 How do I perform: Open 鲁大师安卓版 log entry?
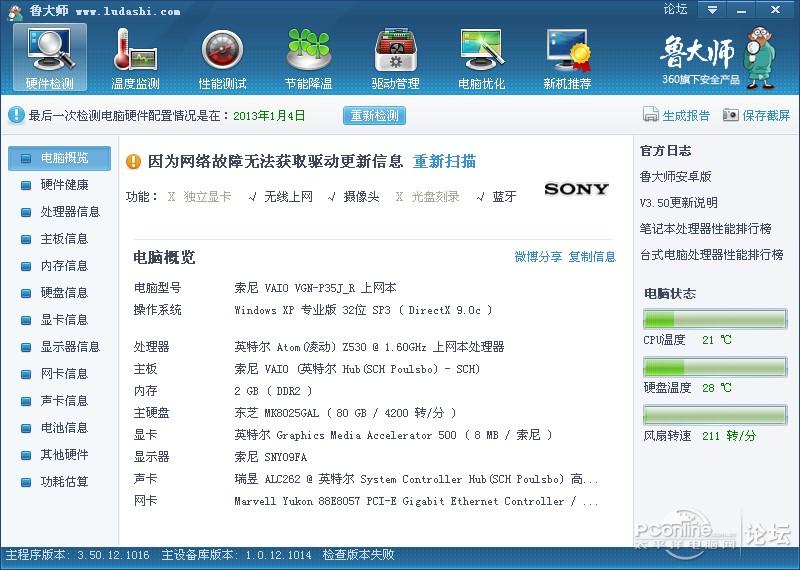pos(676,177)
